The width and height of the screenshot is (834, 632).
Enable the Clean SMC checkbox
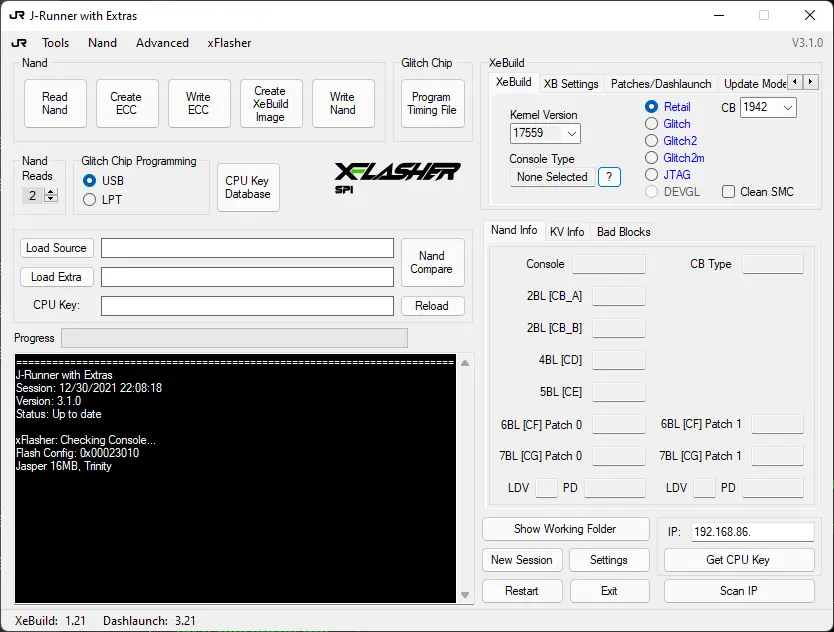tap(728, 192)
